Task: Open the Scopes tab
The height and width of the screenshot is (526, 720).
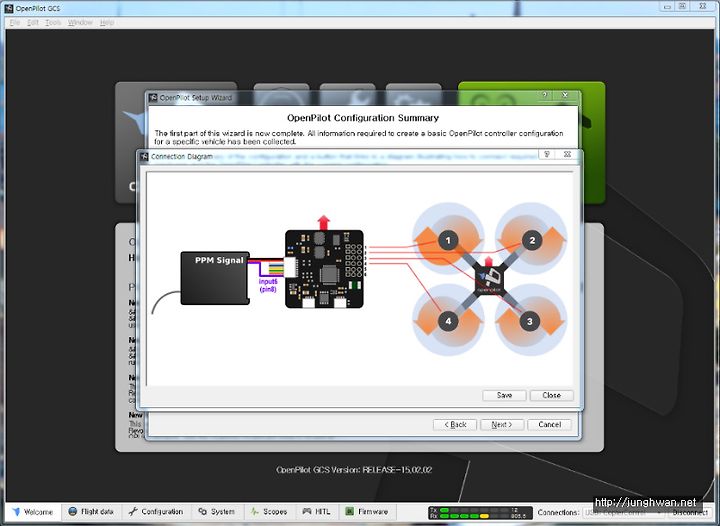Action: pos(269,512)
